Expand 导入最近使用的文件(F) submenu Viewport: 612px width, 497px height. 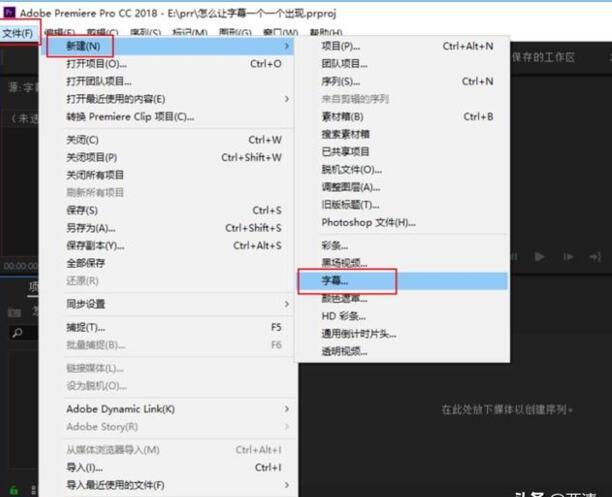coord(168,485)
